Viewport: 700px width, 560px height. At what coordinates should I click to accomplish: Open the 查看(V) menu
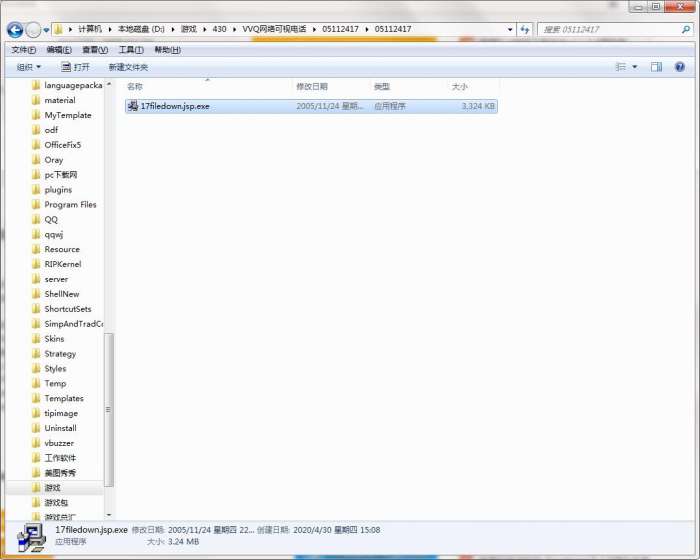point(95,50)
